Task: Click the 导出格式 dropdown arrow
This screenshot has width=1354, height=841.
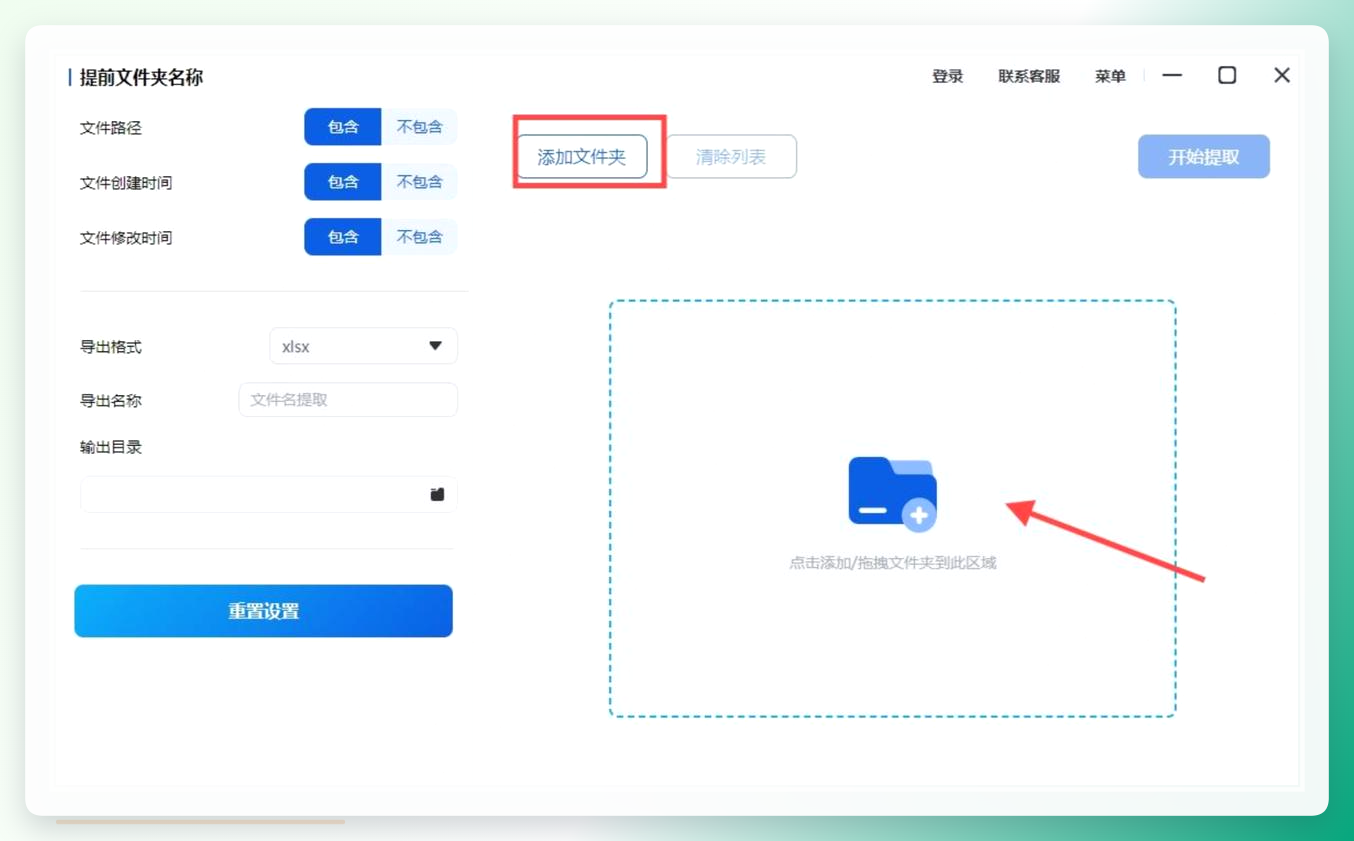Action: tap(435, 346)
